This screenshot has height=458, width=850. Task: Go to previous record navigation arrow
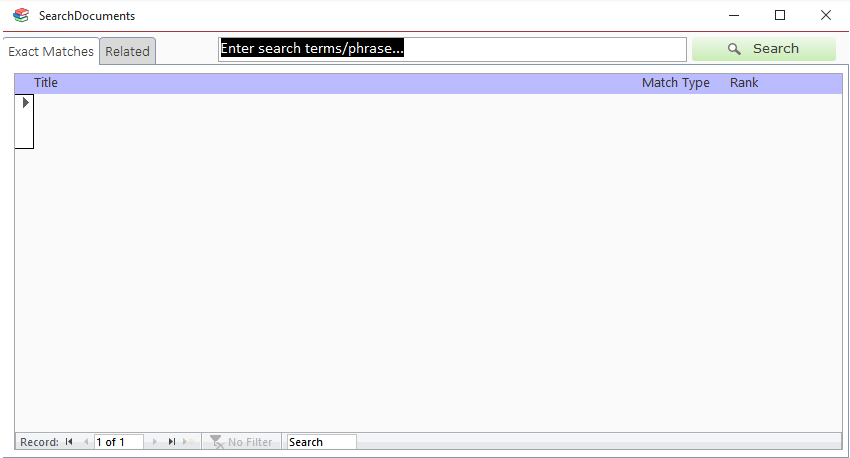tap(86, 442)
